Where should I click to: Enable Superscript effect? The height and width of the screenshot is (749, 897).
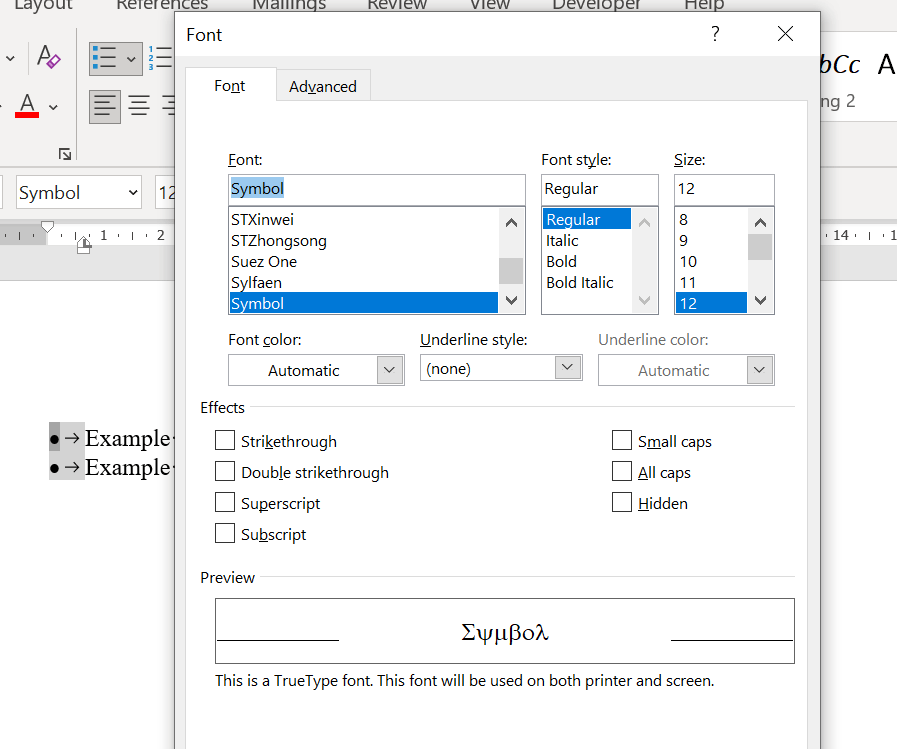pyautogui.click(x=225, y=502)
